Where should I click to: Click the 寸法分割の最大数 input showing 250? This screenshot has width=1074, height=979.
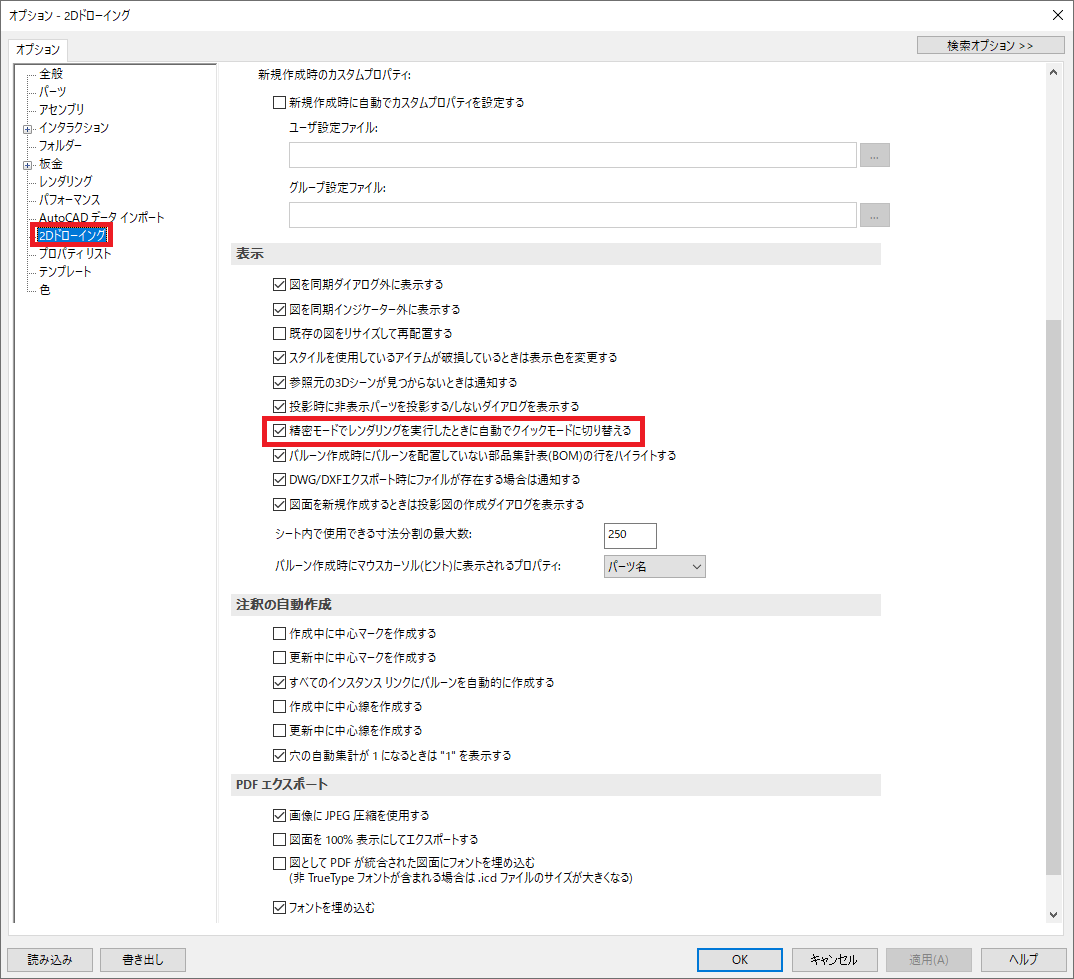pyautogui.click(x=629, y=535)
